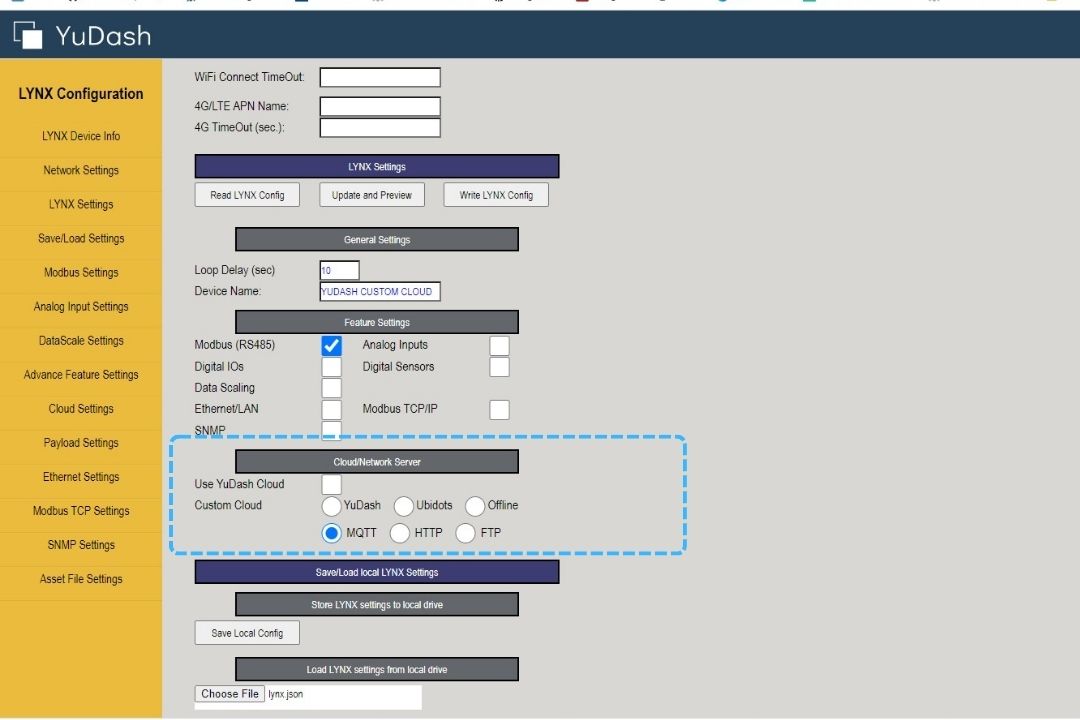Click the LYNX Configuration sidebar title
The width and height of the screenshot is (1080, 720).
click(81, 94)
